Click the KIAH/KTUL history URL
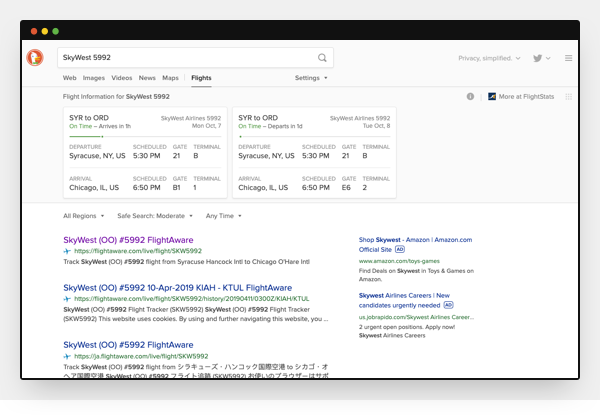Viewport: 600px width, 415px height. click(x=191, y=299)
